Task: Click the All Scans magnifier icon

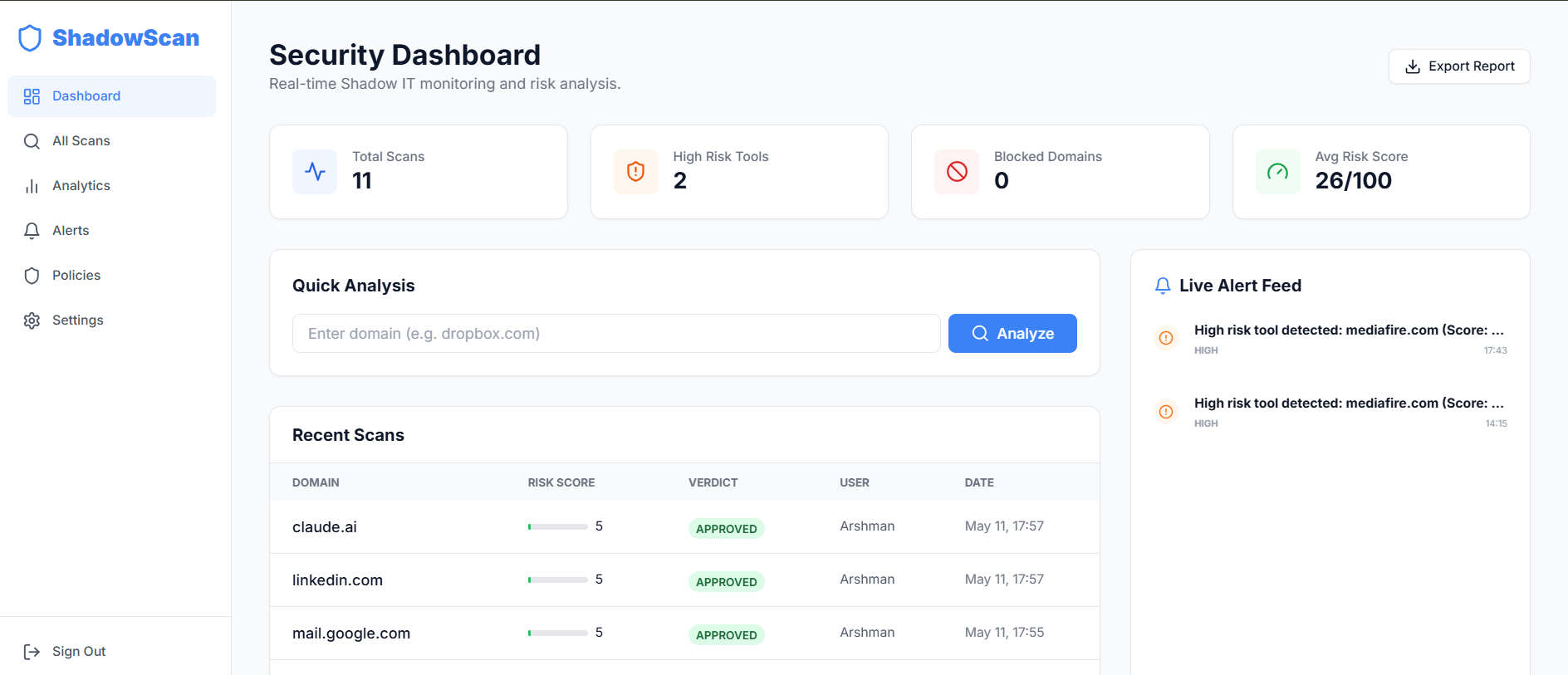Action: coord(32,141)
